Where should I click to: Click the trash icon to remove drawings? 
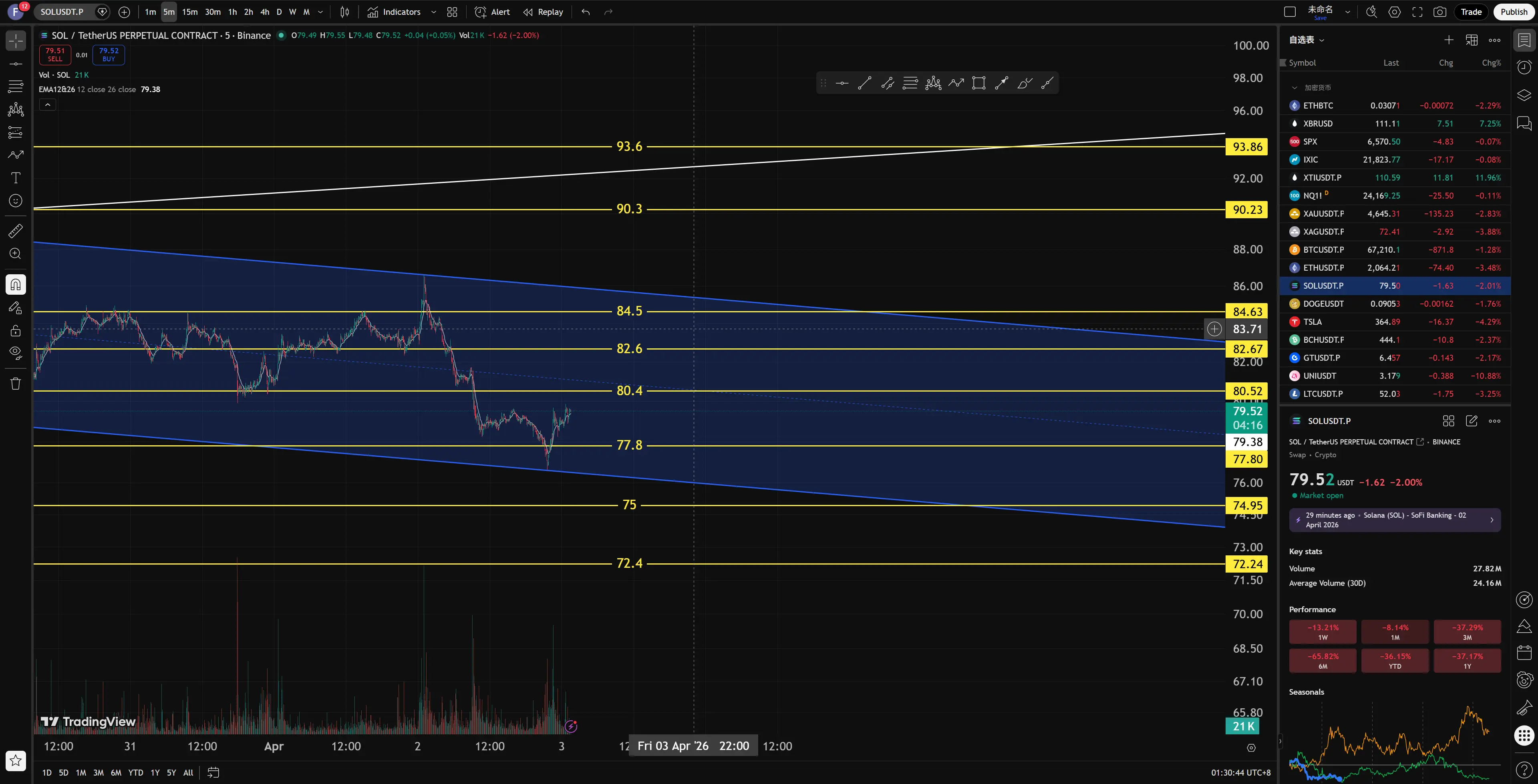point(16,383)
